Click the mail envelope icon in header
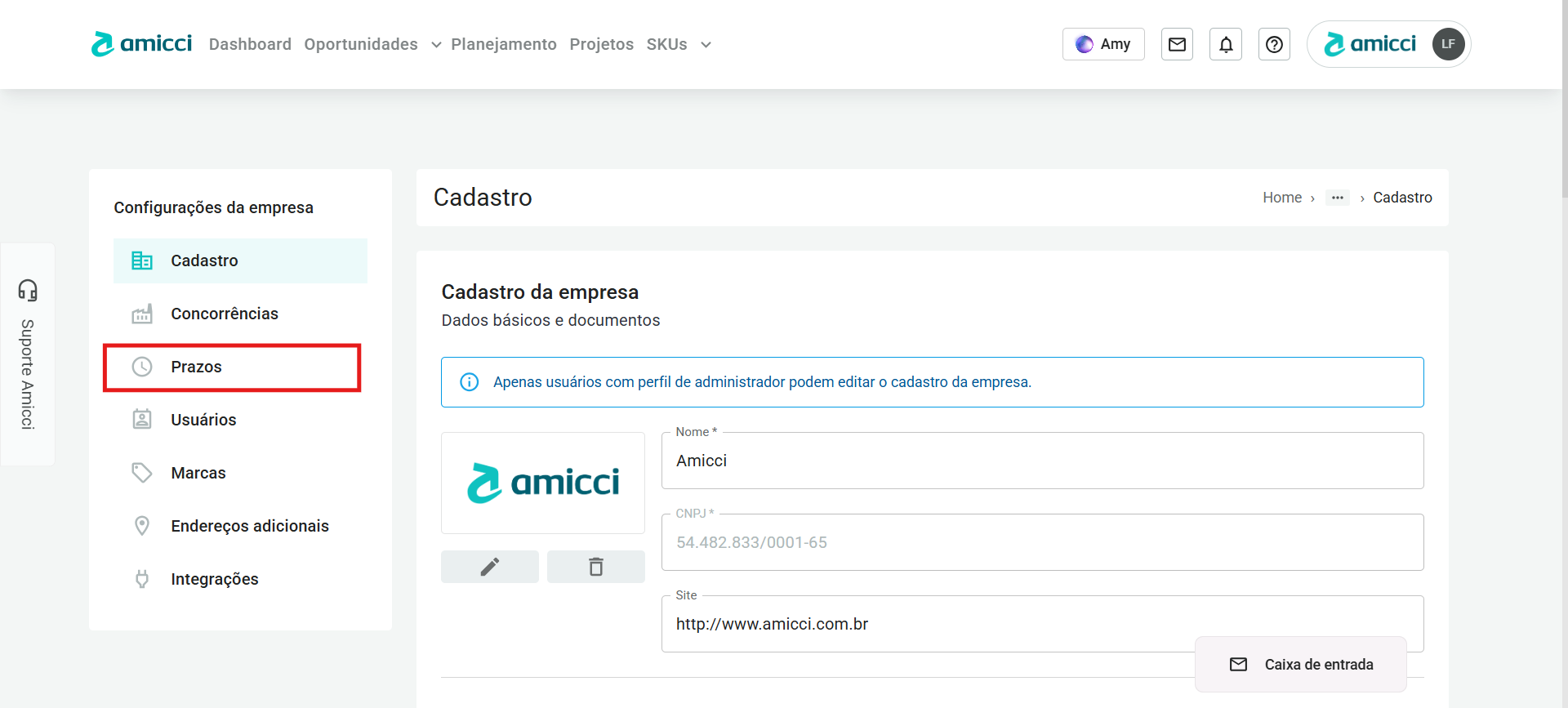1568x708 pixels. pyautogui.click(x=1177, y=44)
